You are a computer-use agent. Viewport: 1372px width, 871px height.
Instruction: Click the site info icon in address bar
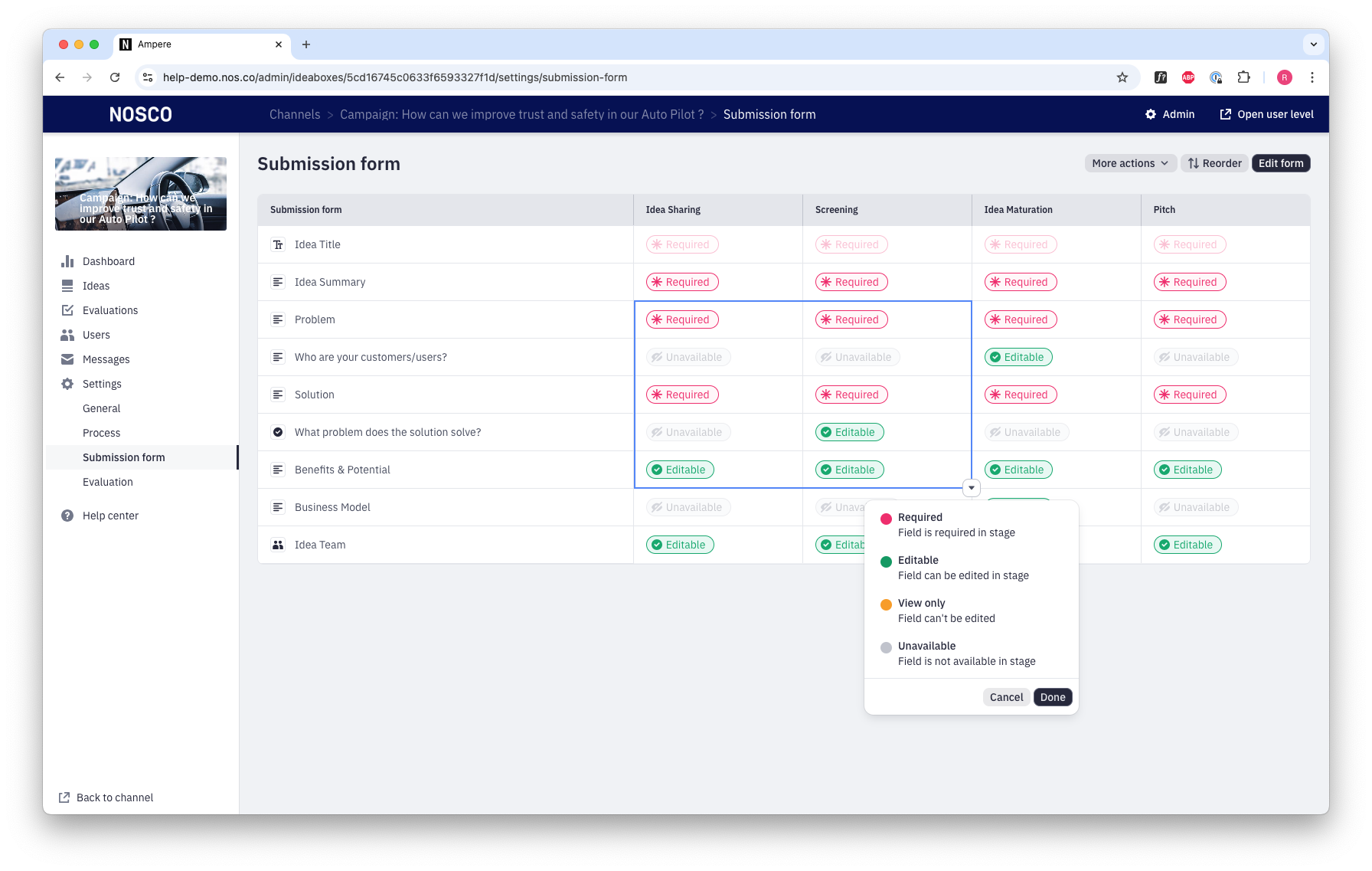[x=149, y=77]
